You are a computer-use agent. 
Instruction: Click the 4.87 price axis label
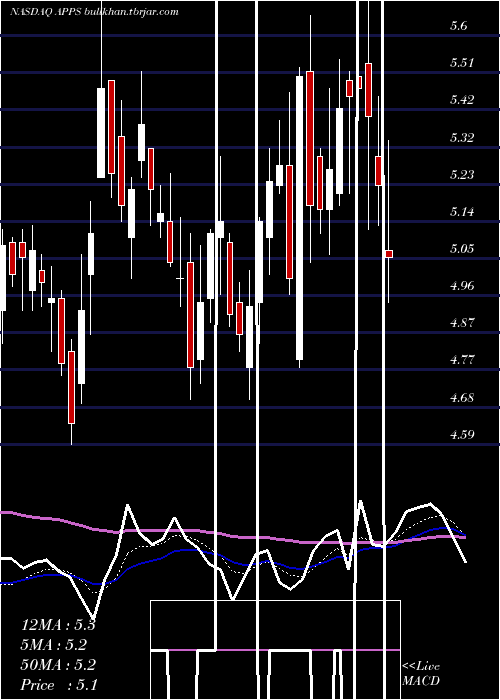(462, 323)
